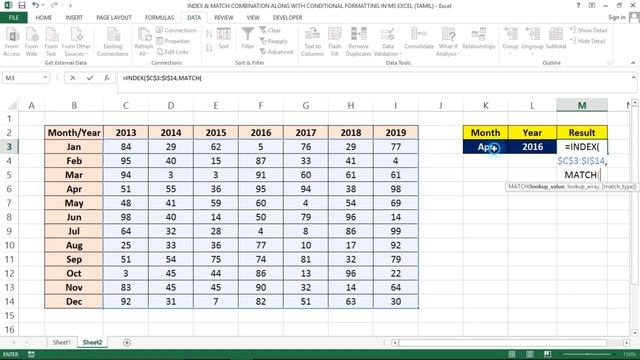
Task: Open the Name Box dropdown
Action: (45, 78)
